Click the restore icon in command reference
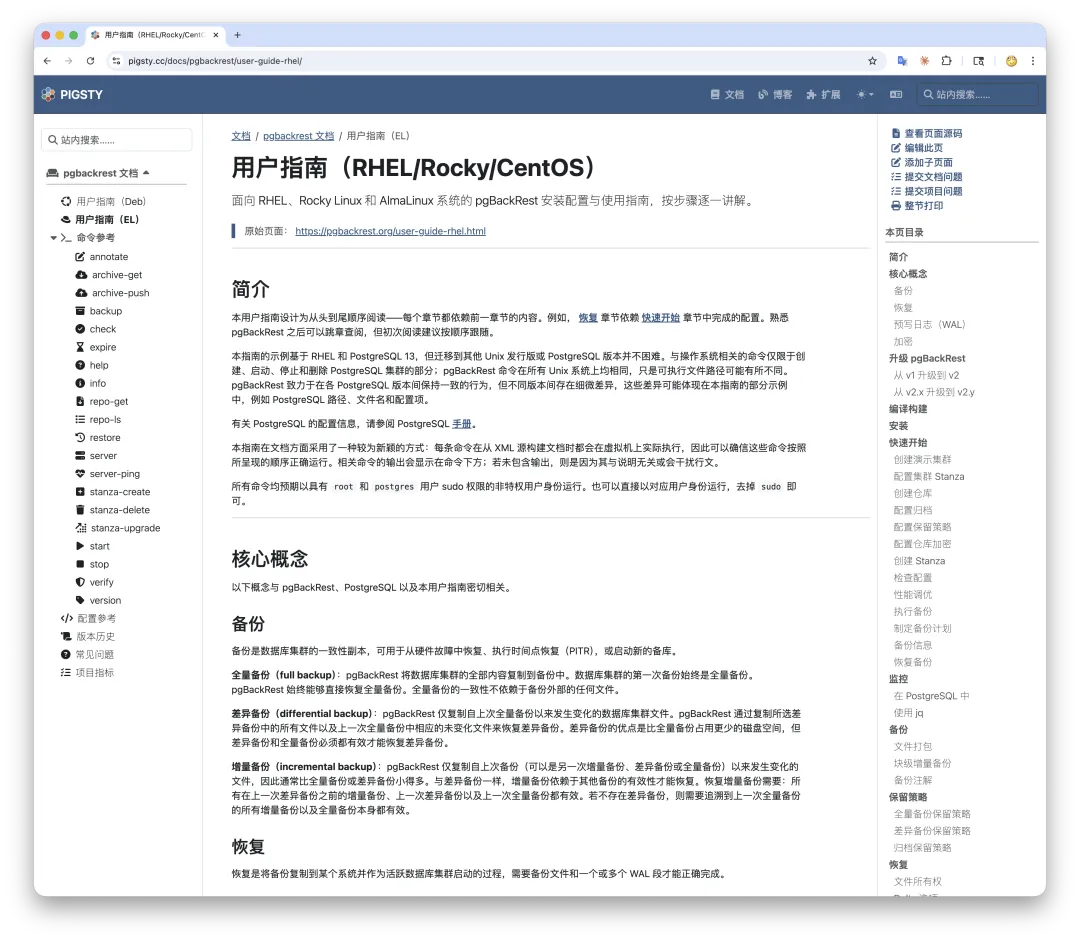Image resolution: width=1080 pixels, height=941 pixels. 82,437
